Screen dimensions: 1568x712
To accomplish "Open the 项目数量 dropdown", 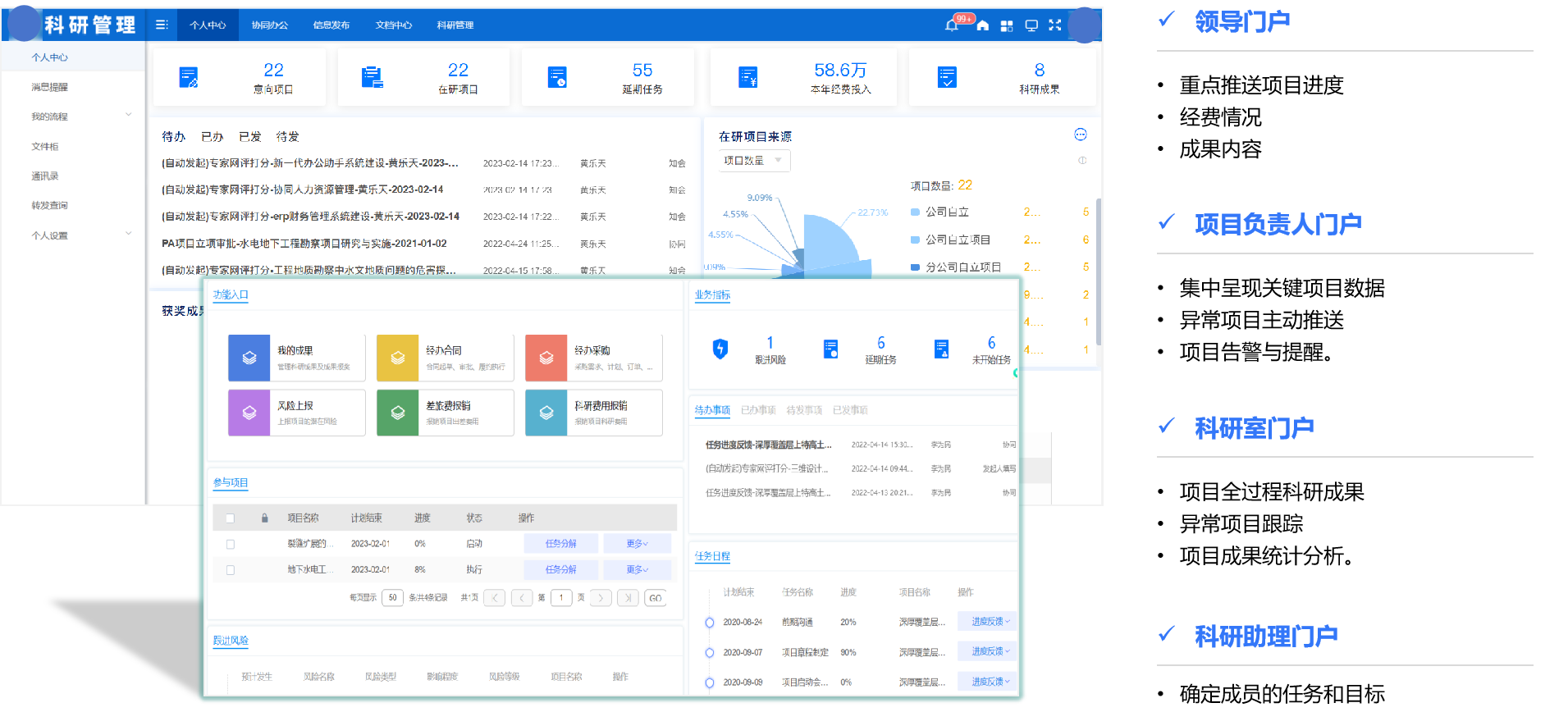I will click(x=755, y=161).
